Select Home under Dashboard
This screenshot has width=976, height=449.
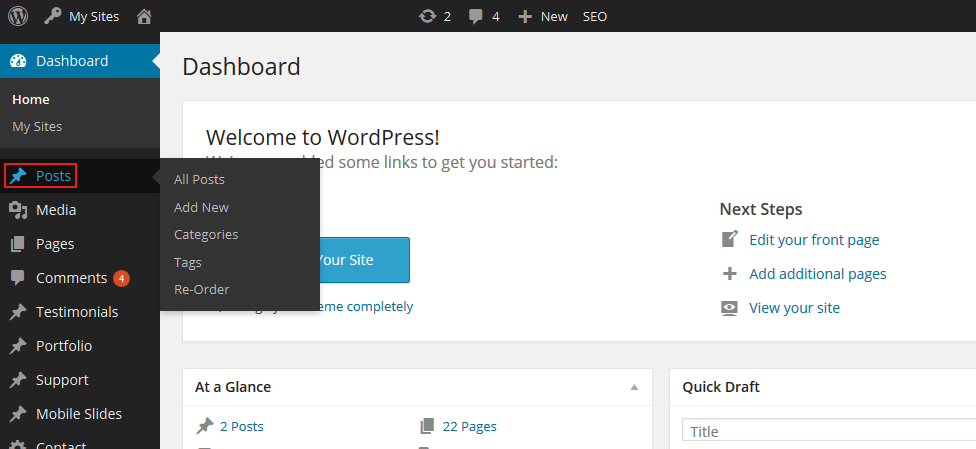(31, 100)
